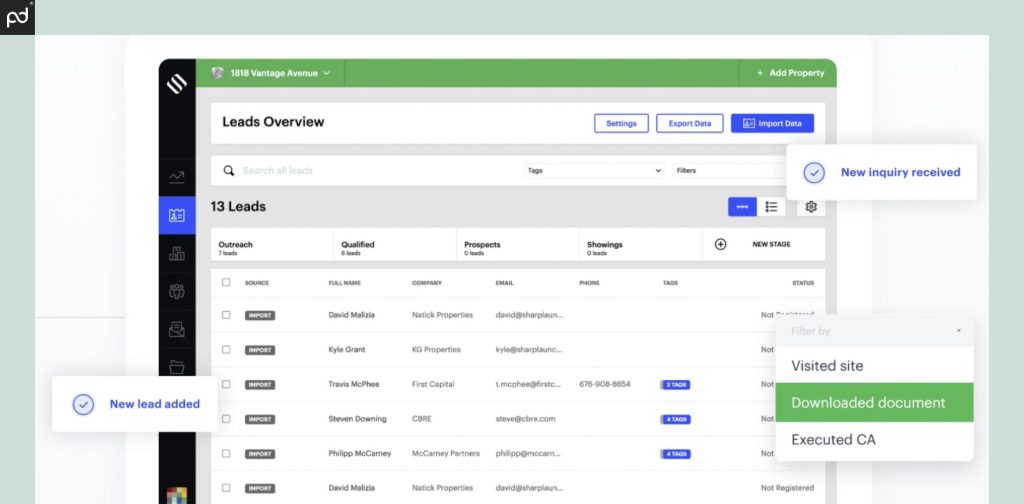Click the FULL NAME column header
Screen dimensions: 1024x504
tap(344, 283)
